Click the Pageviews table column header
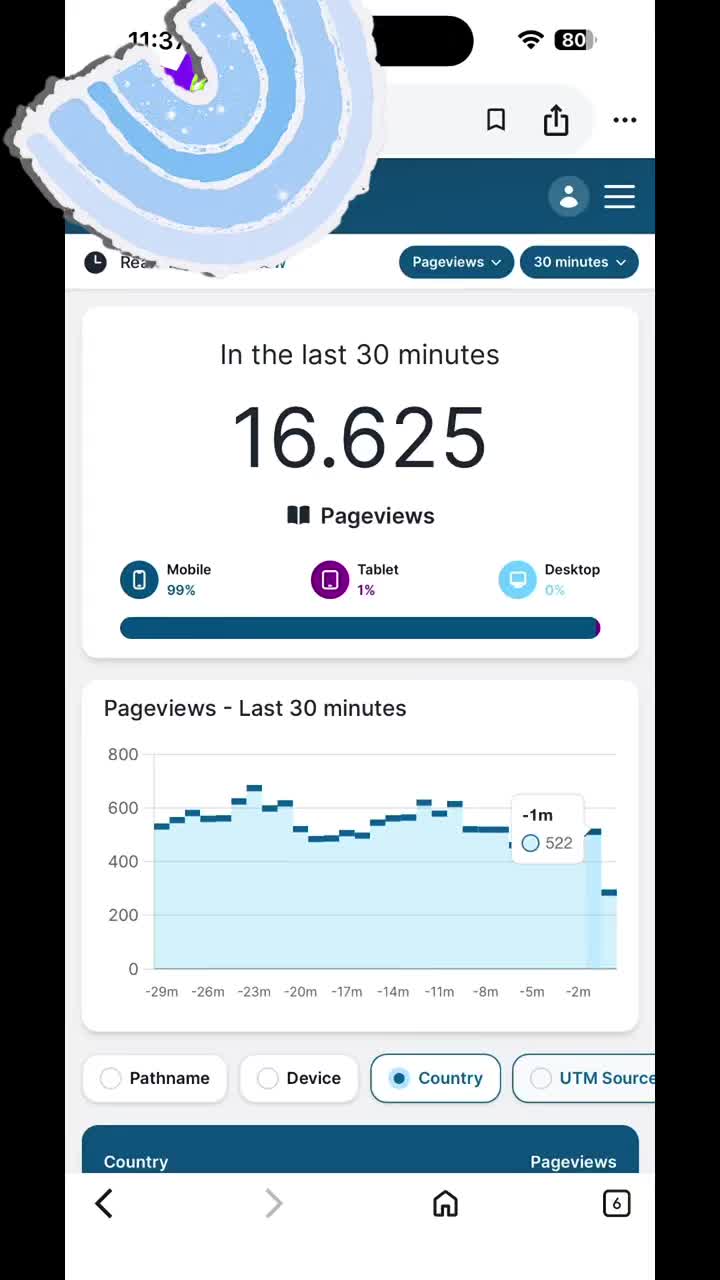 573,1162
